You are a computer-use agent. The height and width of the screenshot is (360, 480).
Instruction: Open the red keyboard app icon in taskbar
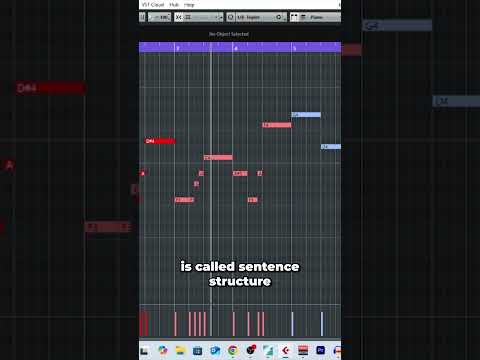(x=303, y=350)
